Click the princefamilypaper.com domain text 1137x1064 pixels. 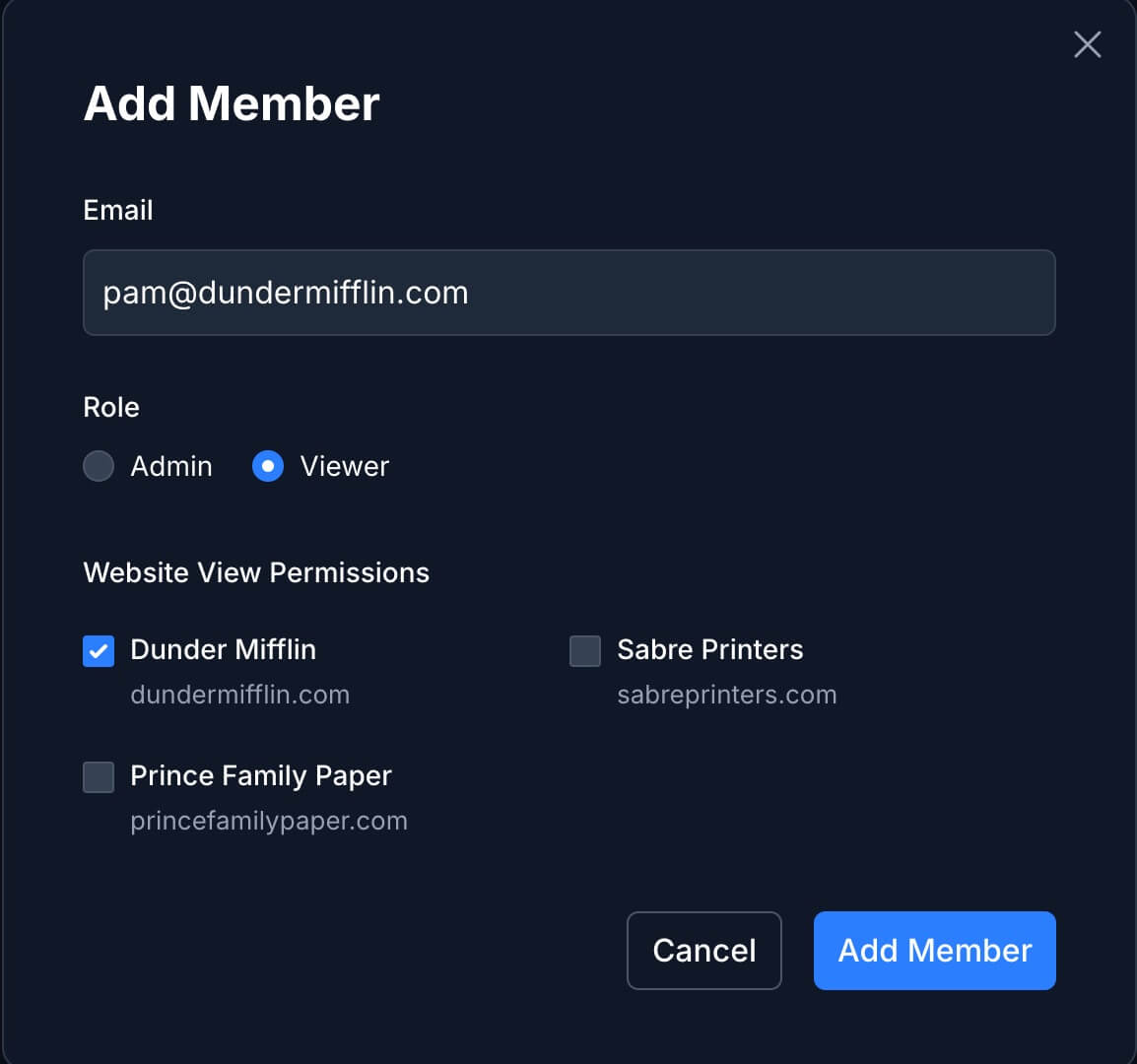pyautogui.click(x=269, y=821)
